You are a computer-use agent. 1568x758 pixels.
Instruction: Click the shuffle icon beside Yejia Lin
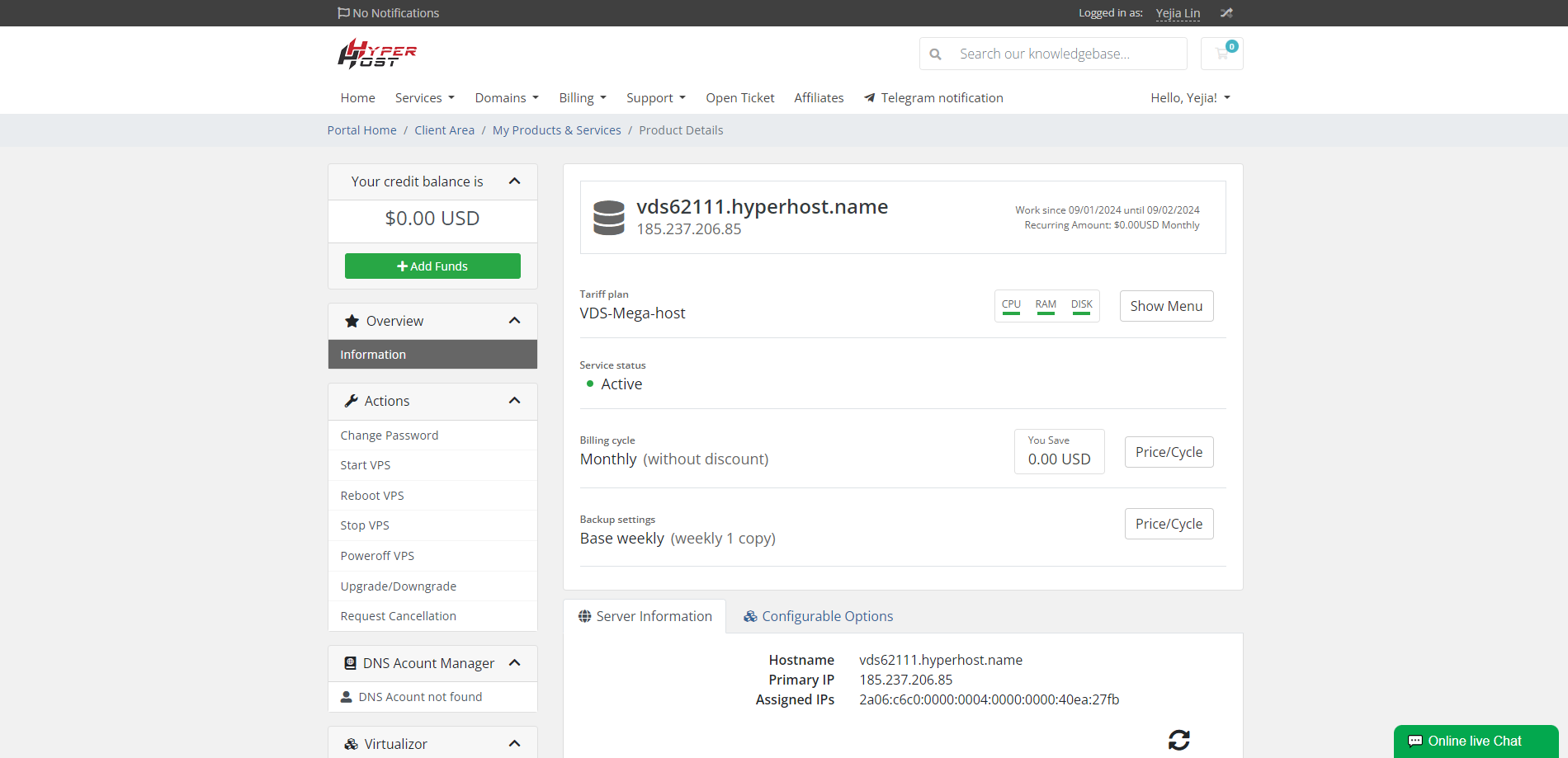(1226, 13)
